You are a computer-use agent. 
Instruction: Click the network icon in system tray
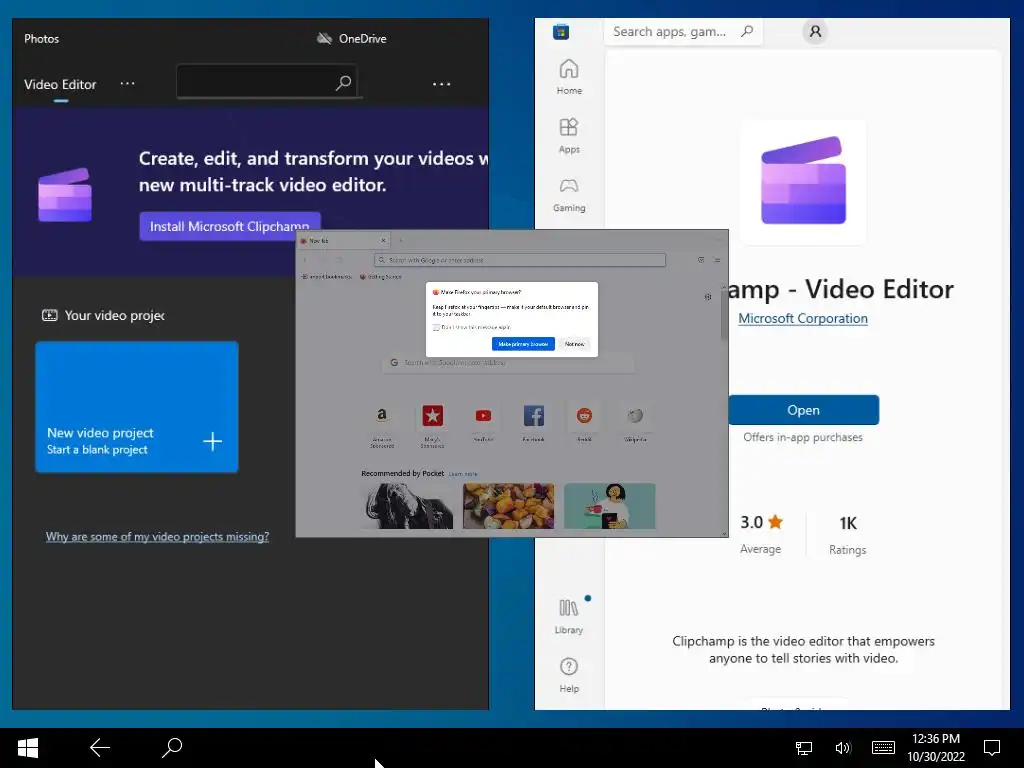tap(804, 748)
